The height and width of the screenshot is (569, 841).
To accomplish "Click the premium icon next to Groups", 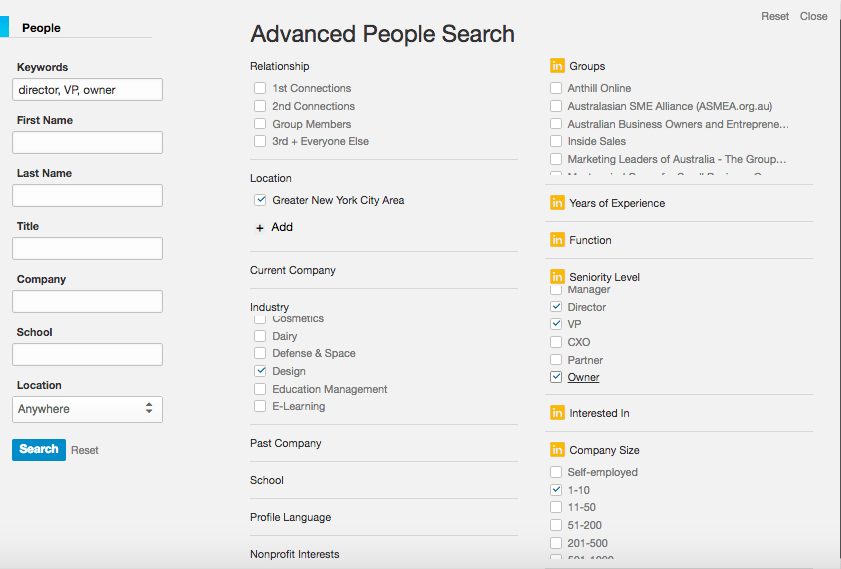I will 557,66.
